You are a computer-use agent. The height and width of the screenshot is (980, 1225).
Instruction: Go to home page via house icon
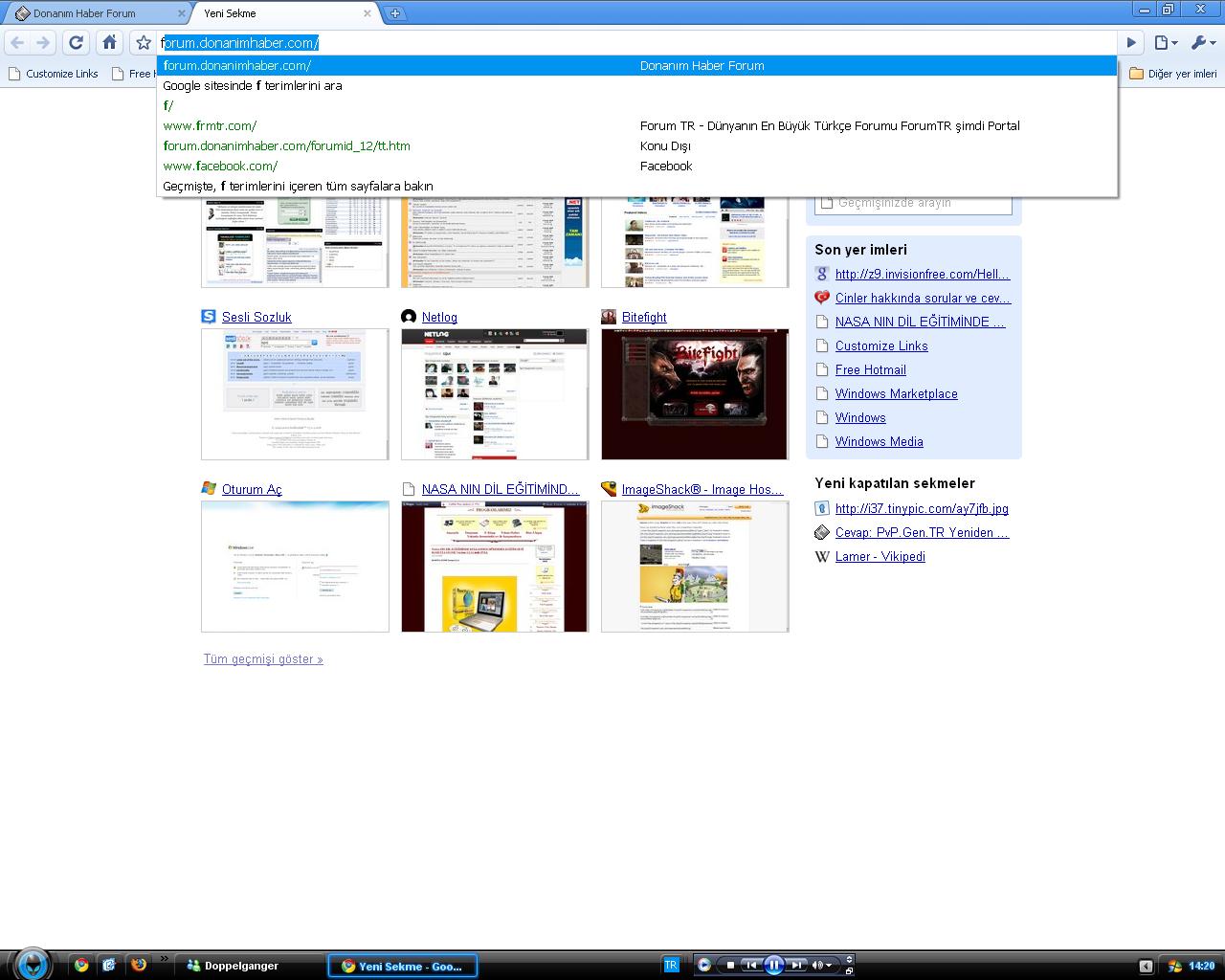tap(109, 42)
